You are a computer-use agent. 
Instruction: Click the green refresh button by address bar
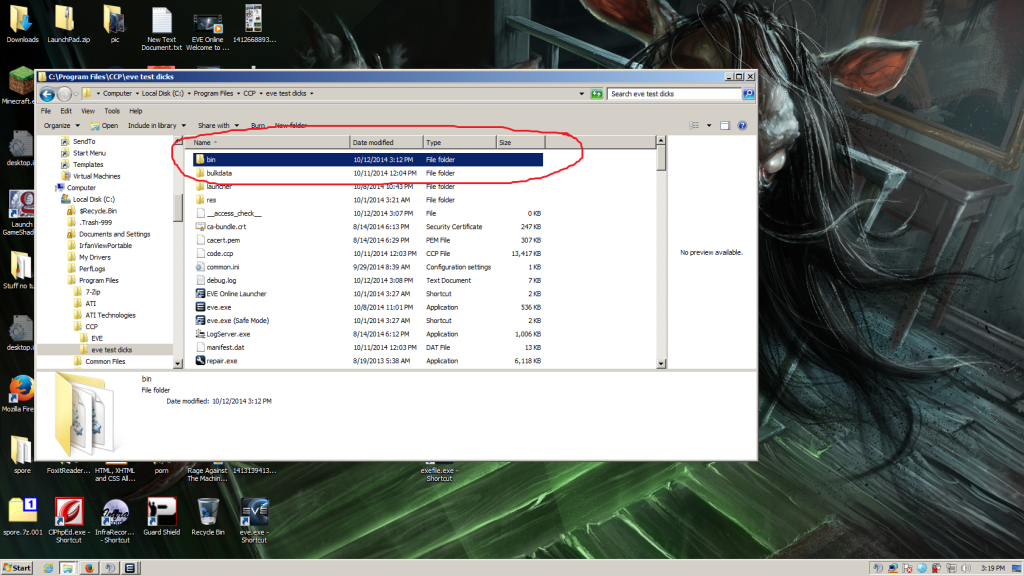(596, 94)
